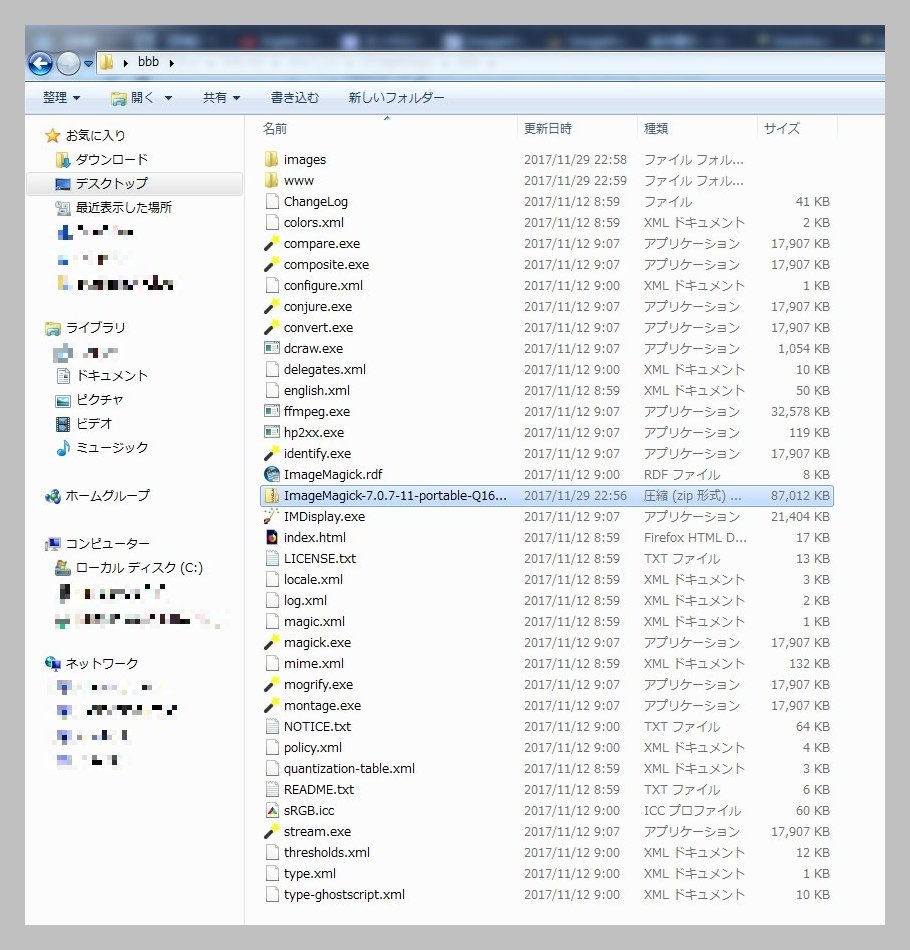This screenshot has height=950, width=910.
Task: Select the bbb breadcrumb in address bar
Action: (148, 62)
